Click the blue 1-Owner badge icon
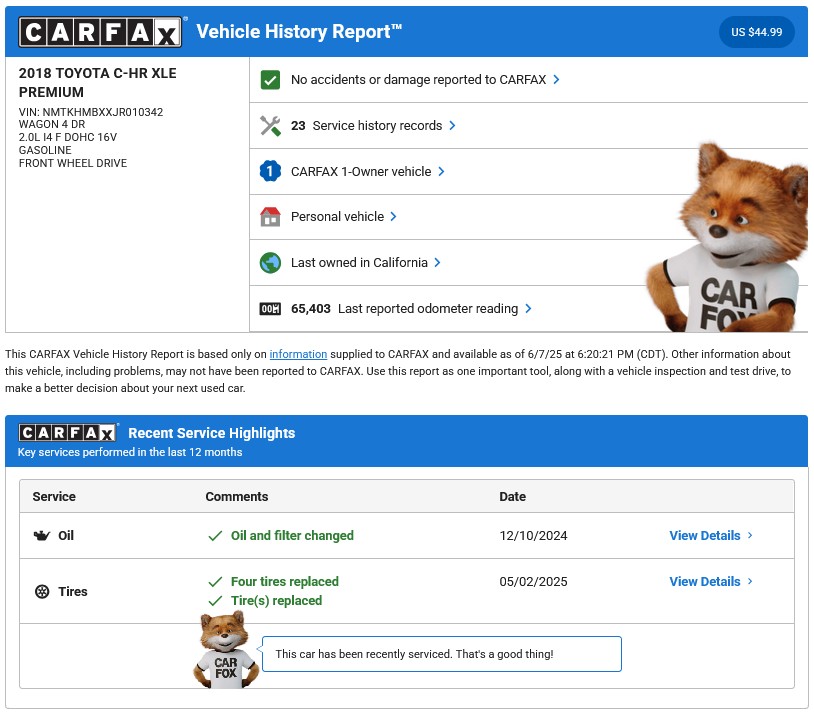This screenshot has width=814, height=716. tap(270, 171)
